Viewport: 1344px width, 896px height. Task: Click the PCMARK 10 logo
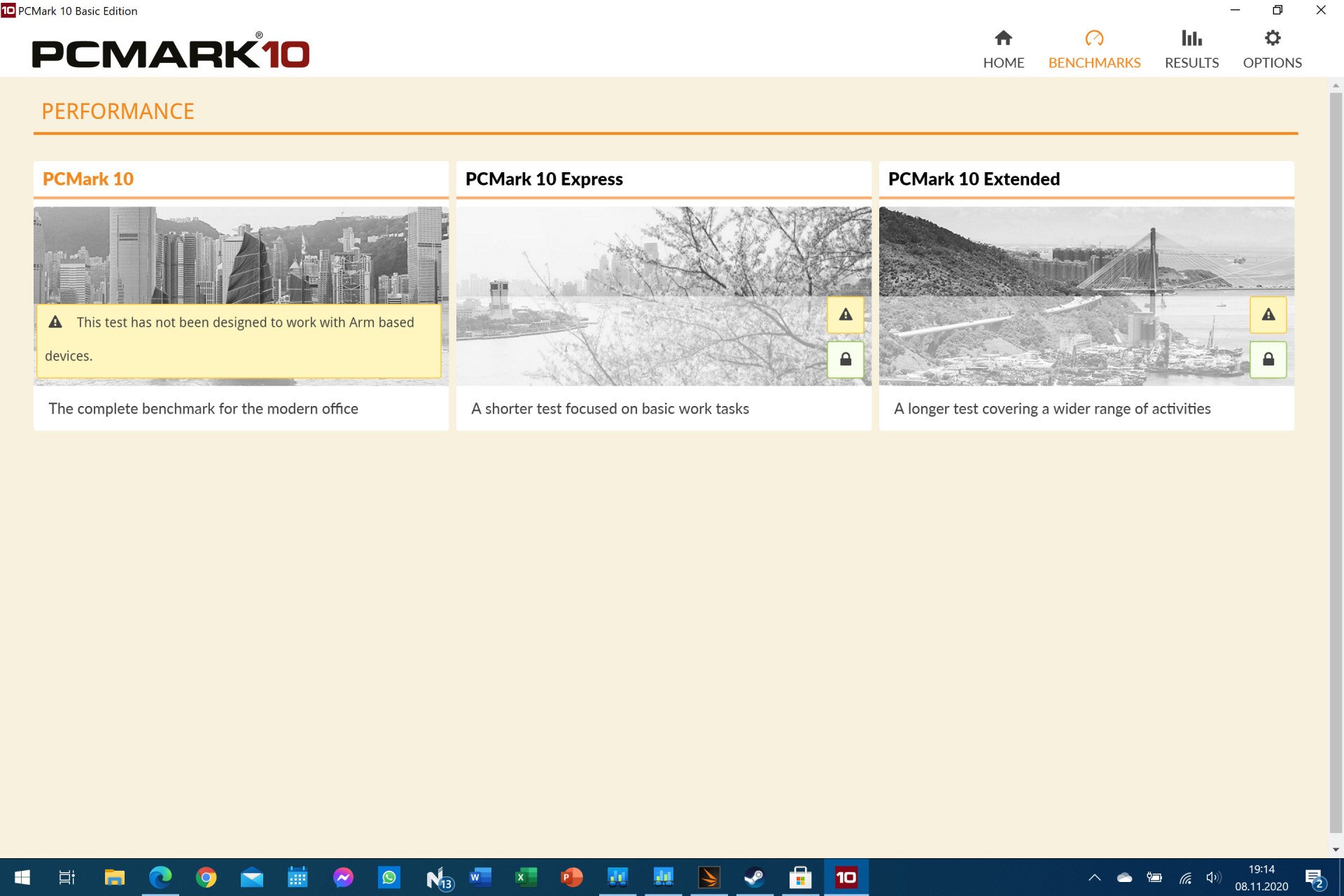[171, 51]
